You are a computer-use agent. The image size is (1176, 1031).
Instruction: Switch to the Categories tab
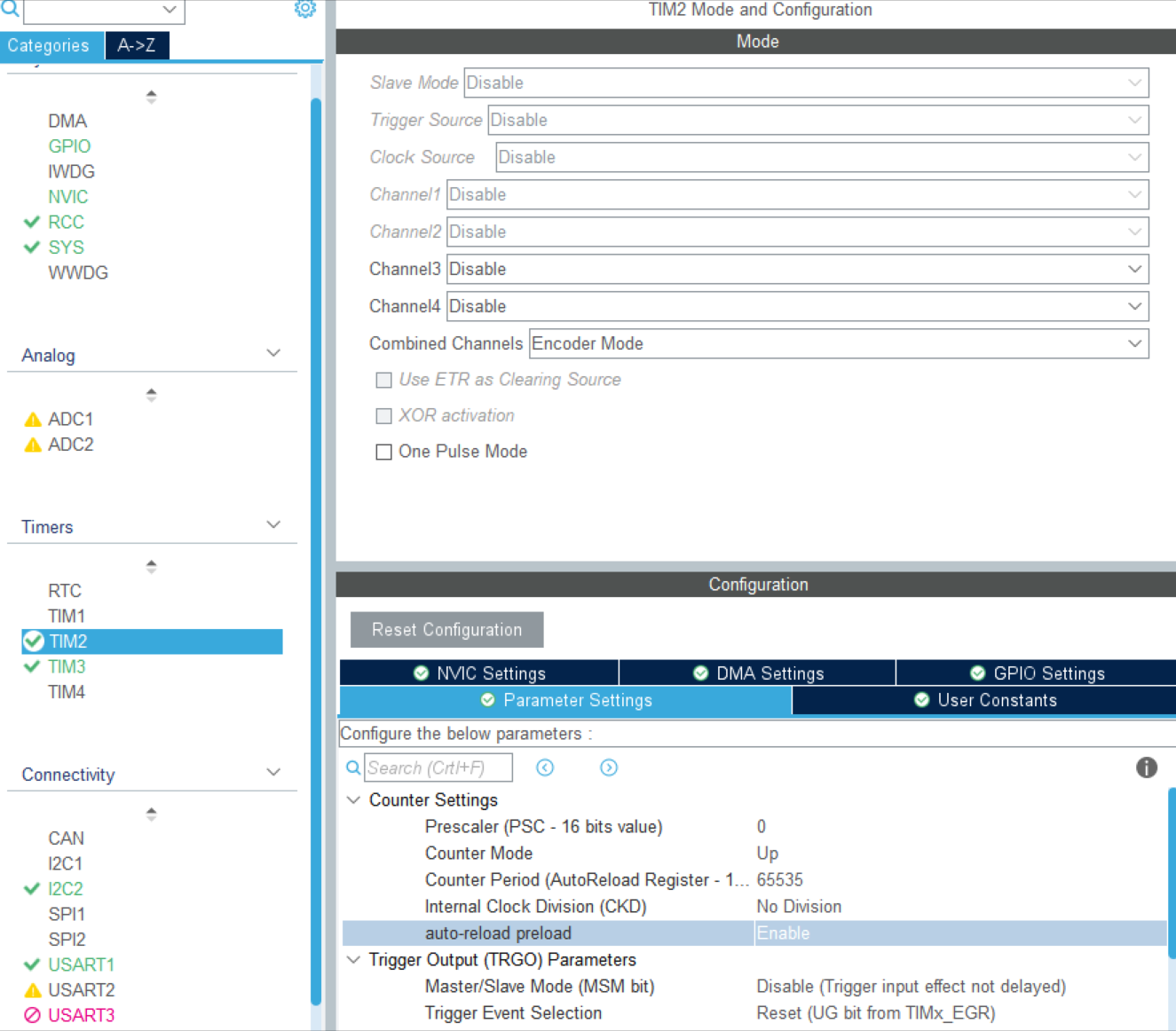tap(50, 45)
